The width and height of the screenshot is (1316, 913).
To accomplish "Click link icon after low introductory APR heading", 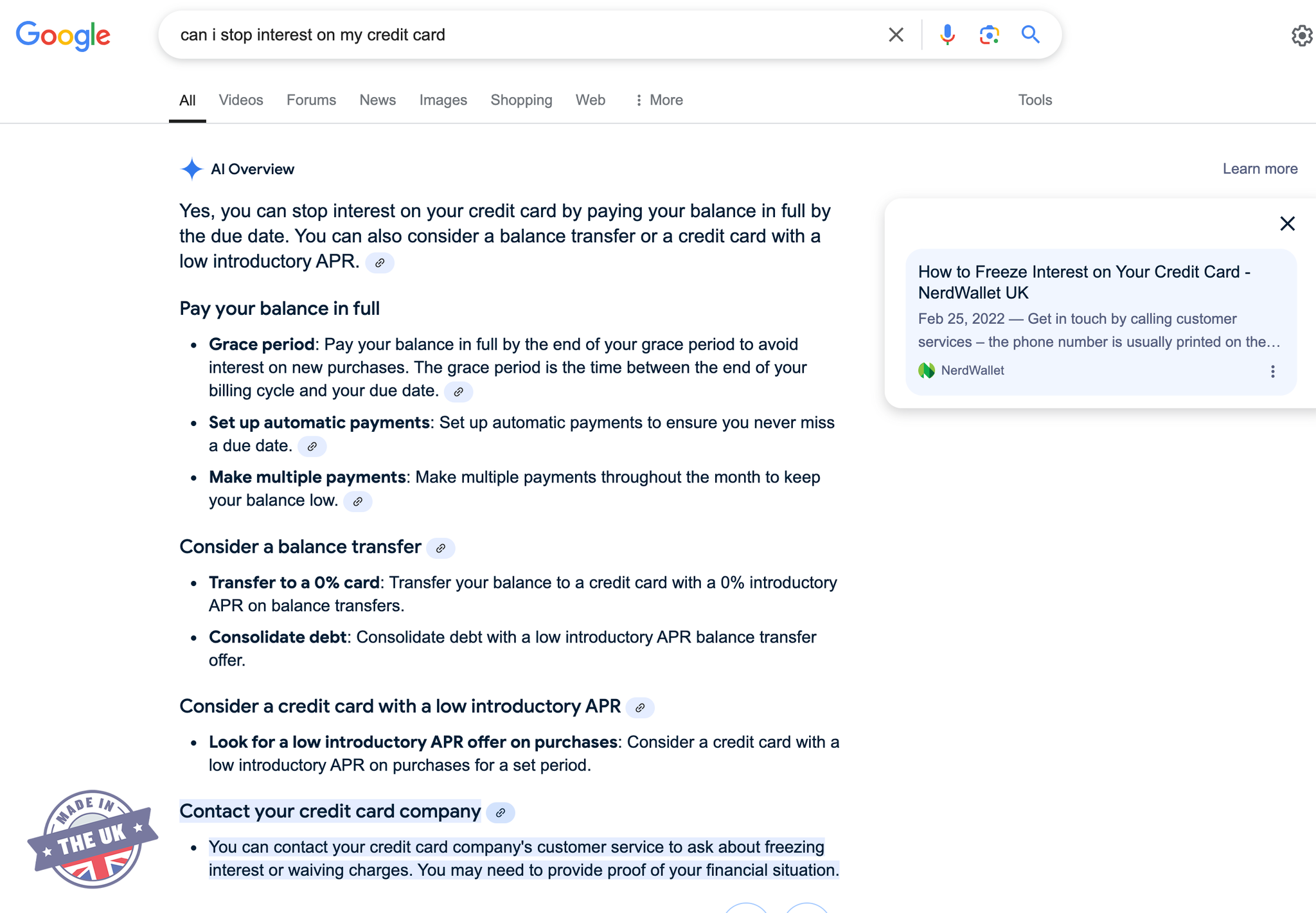I will click(x=640, y=707).
